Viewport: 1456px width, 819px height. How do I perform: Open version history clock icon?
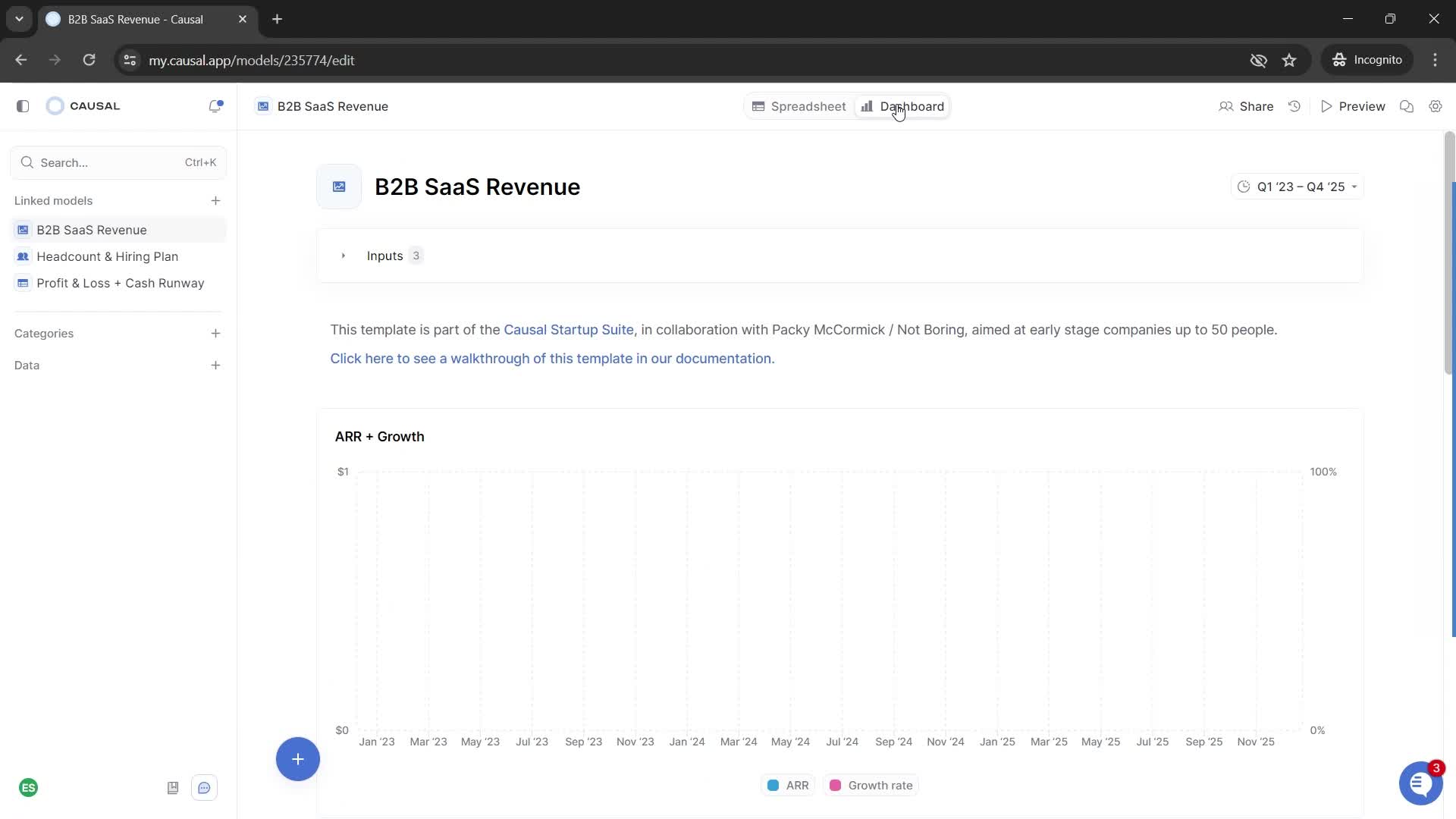[x=1294, y=106]
